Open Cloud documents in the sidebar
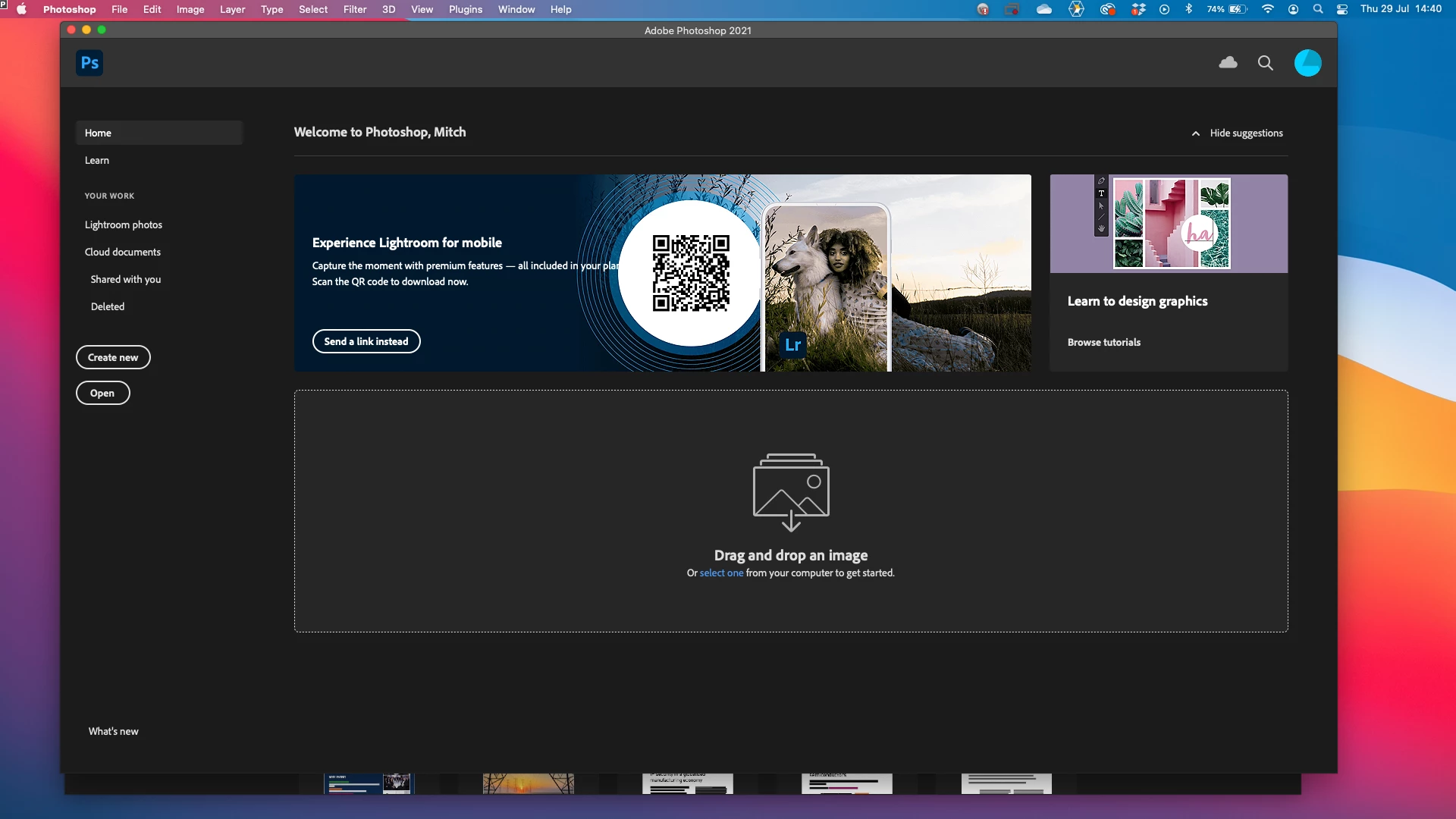The image size is (1456, 819). (x=123, y=252)
